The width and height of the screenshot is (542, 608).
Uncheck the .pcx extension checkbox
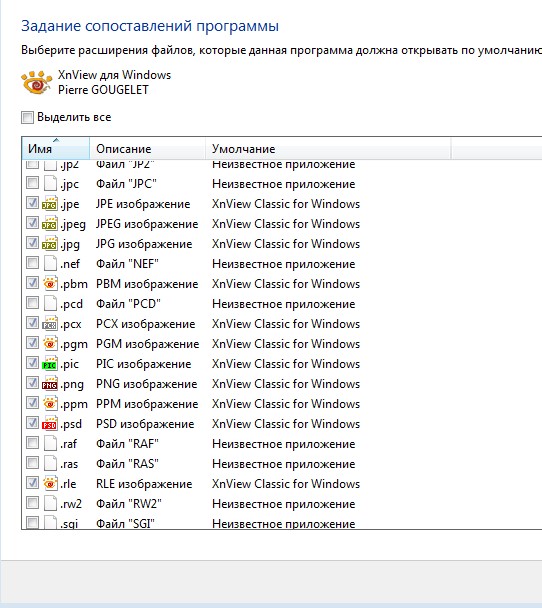pyautogui.click(x=32, y=323)
